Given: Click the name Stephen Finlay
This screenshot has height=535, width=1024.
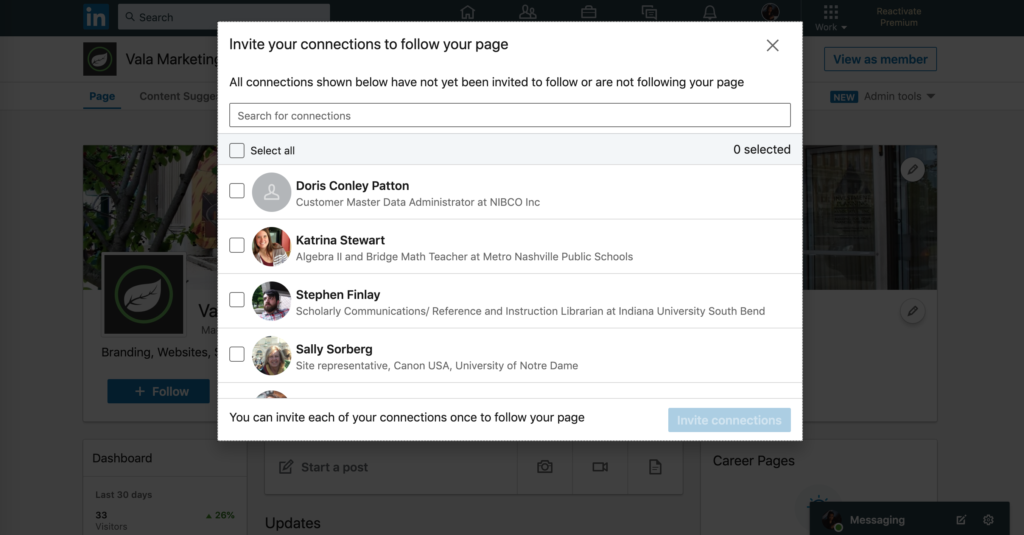Looking at the screenshot, I should [x=338, y=295].
